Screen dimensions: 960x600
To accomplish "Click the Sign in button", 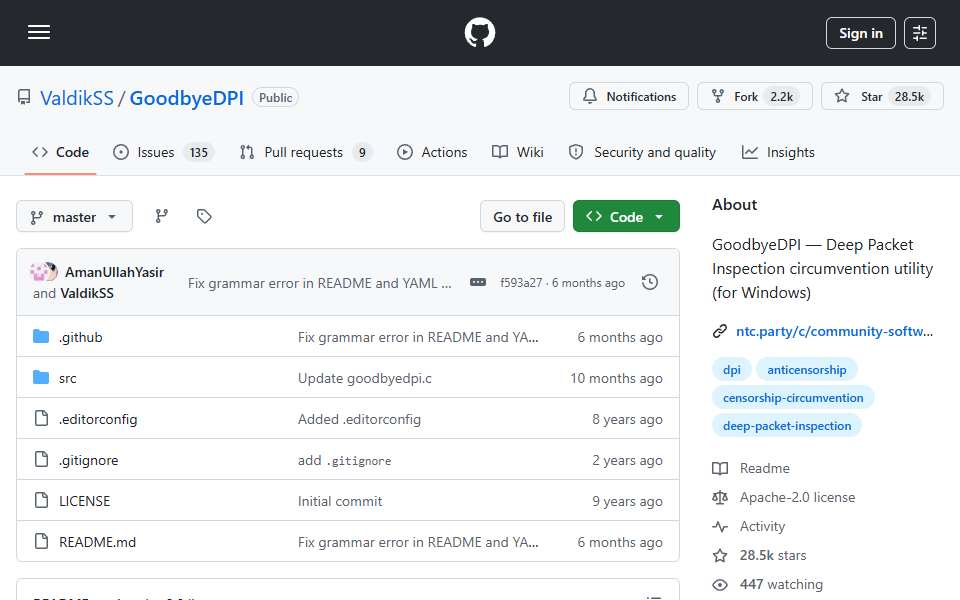I will pyautogui.click(x=860, y=33).
